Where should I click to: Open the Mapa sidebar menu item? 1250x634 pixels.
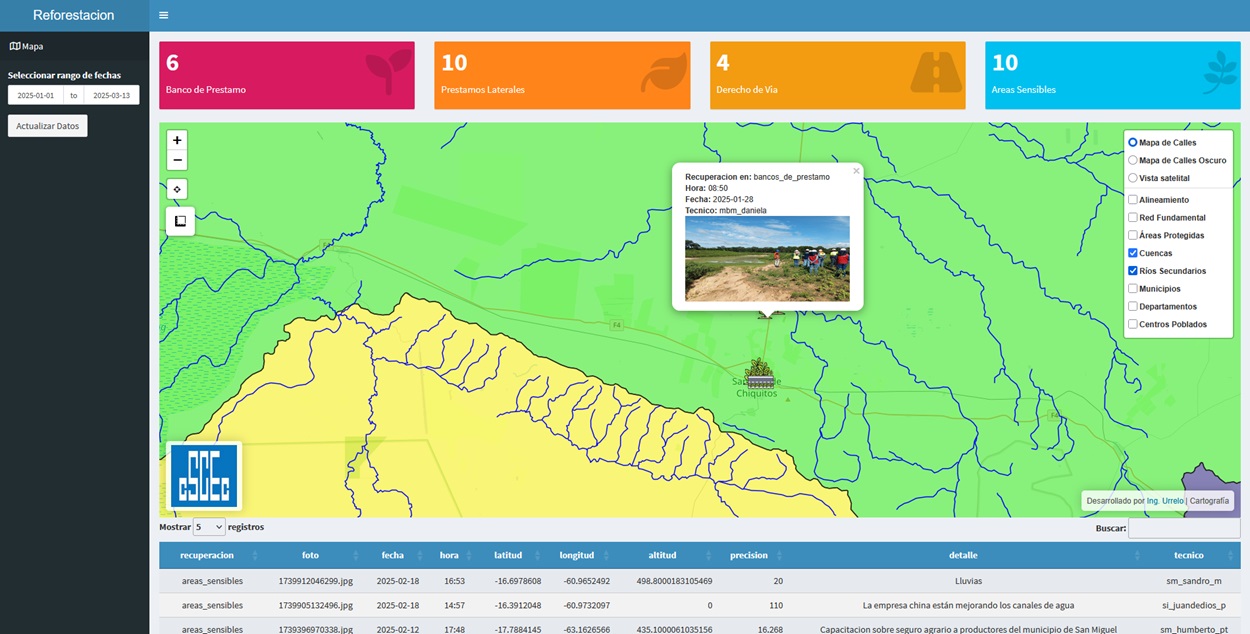(27, 46)
